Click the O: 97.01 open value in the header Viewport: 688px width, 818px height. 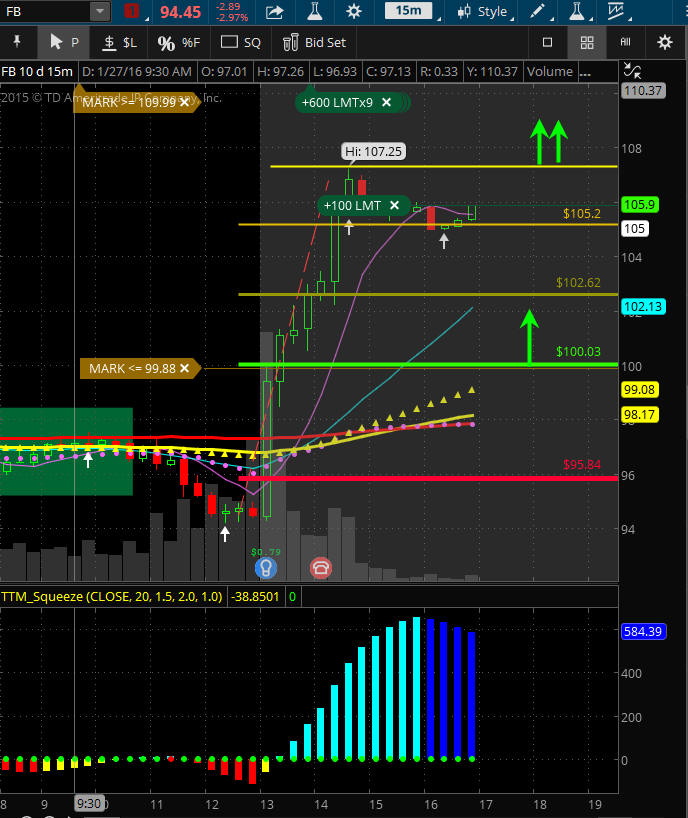click(224, 71)
